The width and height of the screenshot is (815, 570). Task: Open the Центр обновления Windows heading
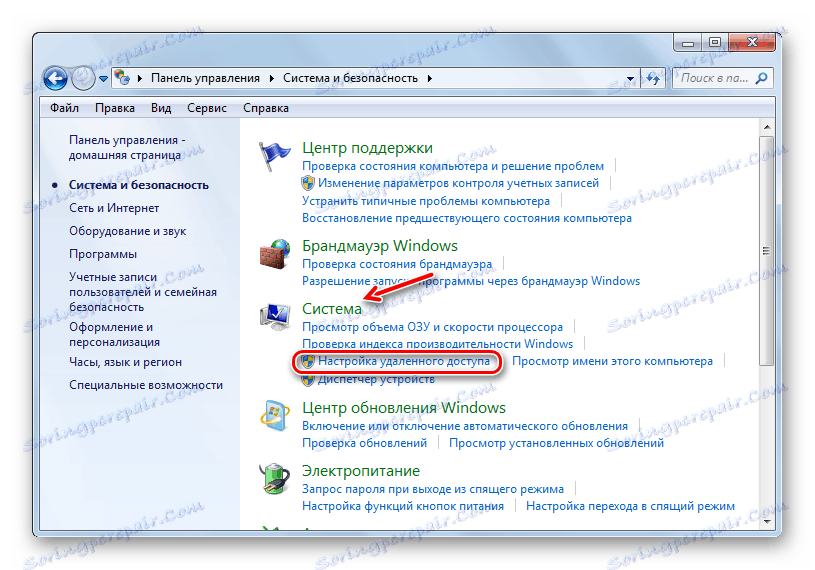(404, 408)
